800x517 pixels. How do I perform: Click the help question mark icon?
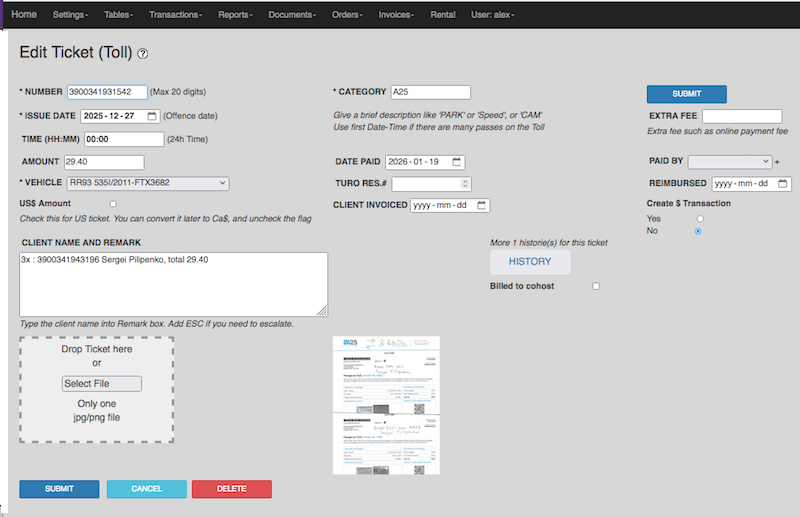pos(143,54)
